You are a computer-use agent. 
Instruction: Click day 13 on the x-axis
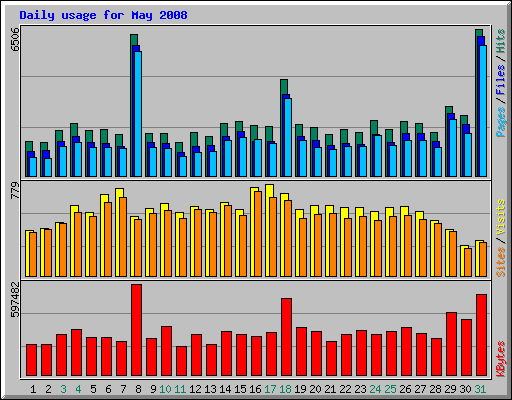tap(210, 389)
